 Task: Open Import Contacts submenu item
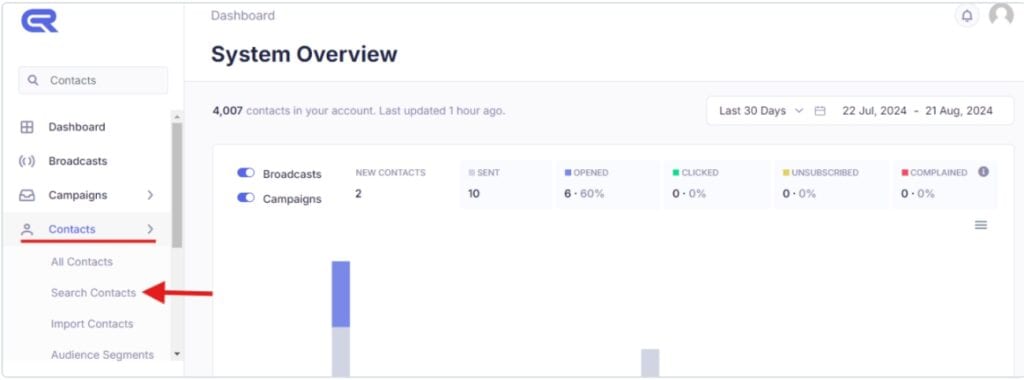pos(92,325)
